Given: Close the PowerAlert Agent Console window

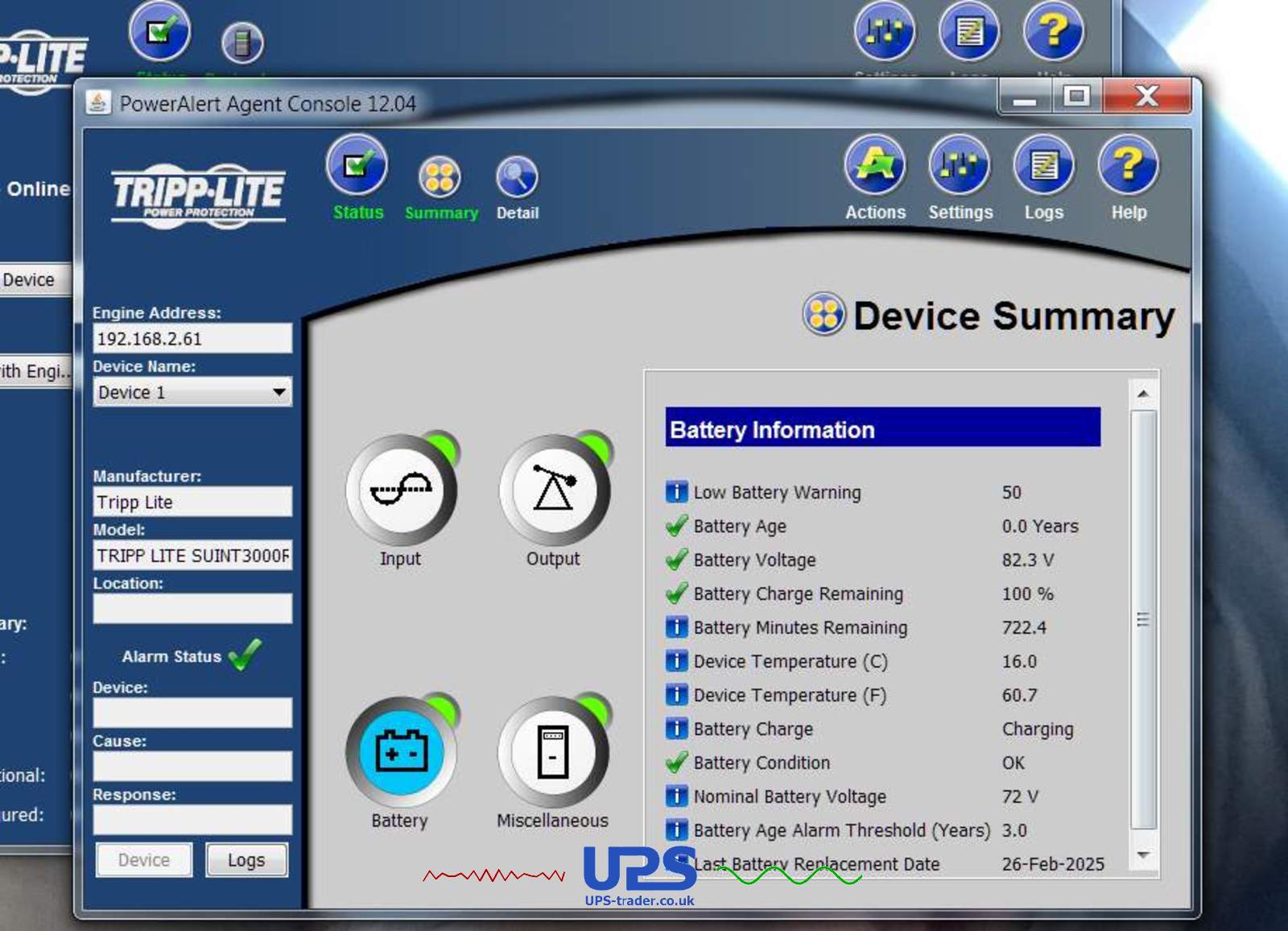Looking at the screenshot, I should coord(1146,97).
